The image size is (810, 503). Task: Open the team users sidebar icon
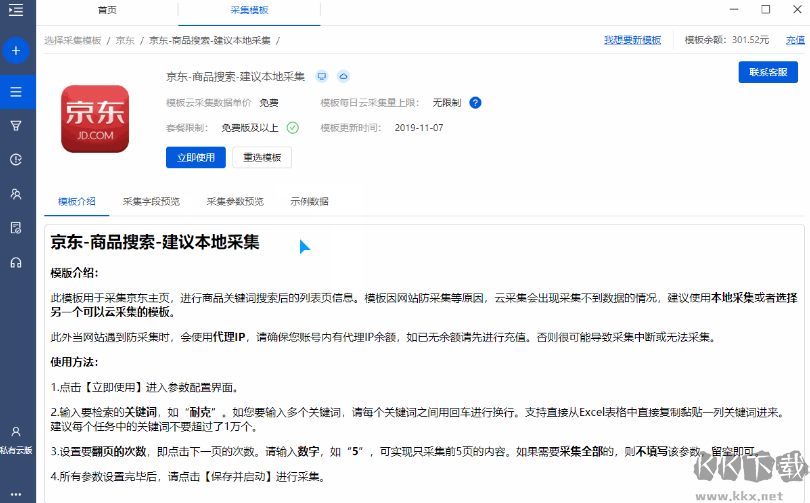pos(16,194)
